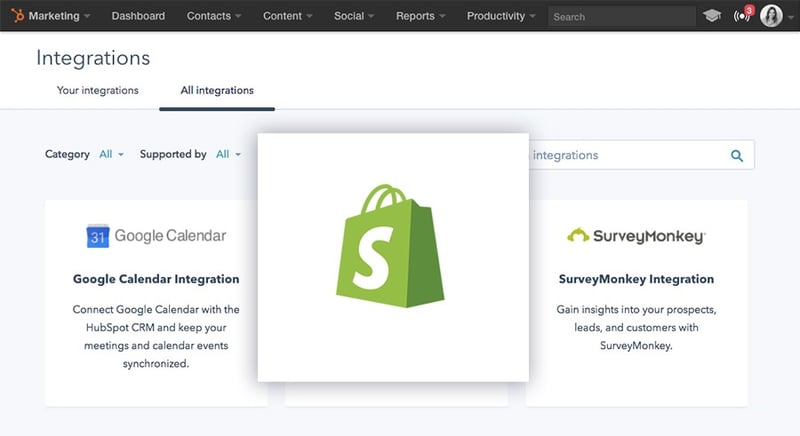Screen dimensions: 800x436
Task: Expand the Marketing dropdown menu
Action: [59, 16]
